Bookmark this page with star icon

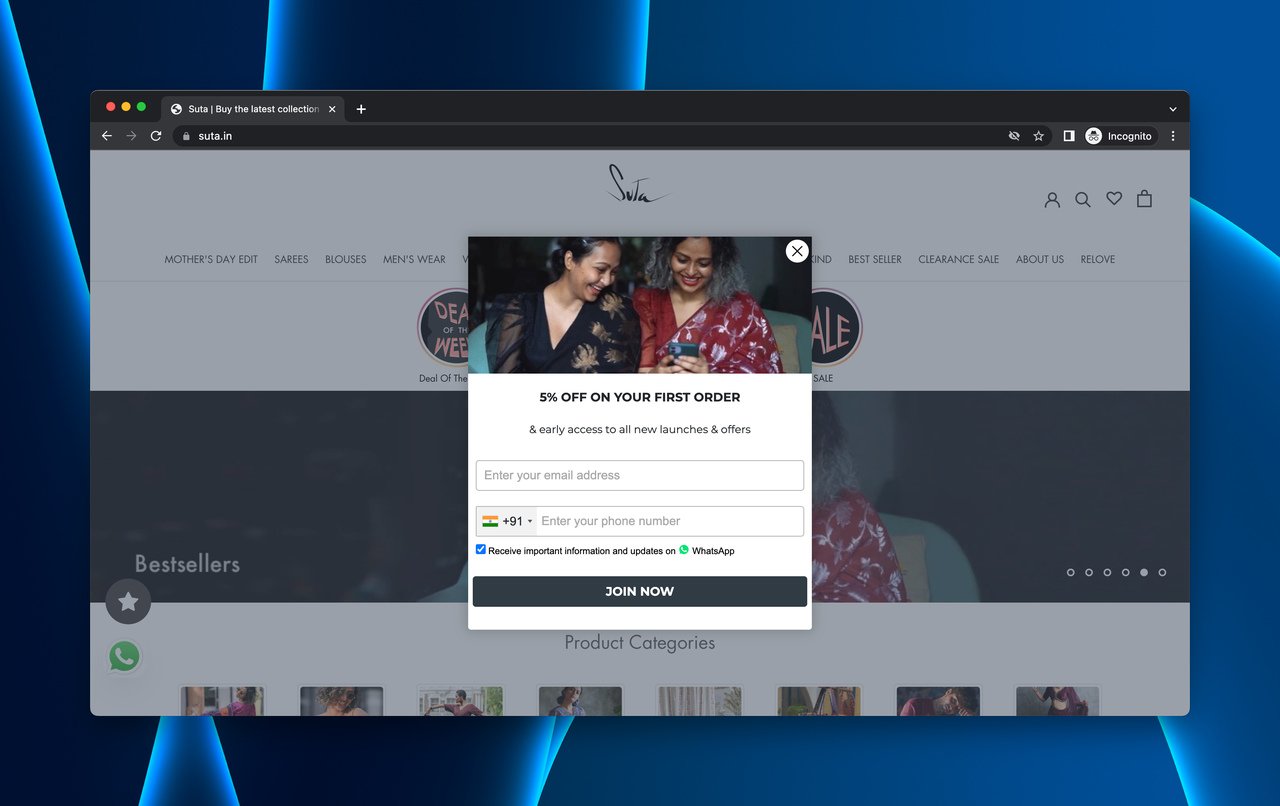(x=1039, y=136)
